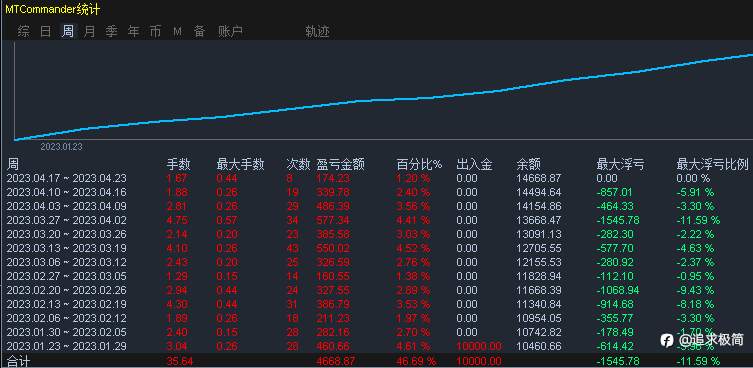Switch to the 综 summary tab
Viewport: 753px width, 368px height.
pos(24,32)
